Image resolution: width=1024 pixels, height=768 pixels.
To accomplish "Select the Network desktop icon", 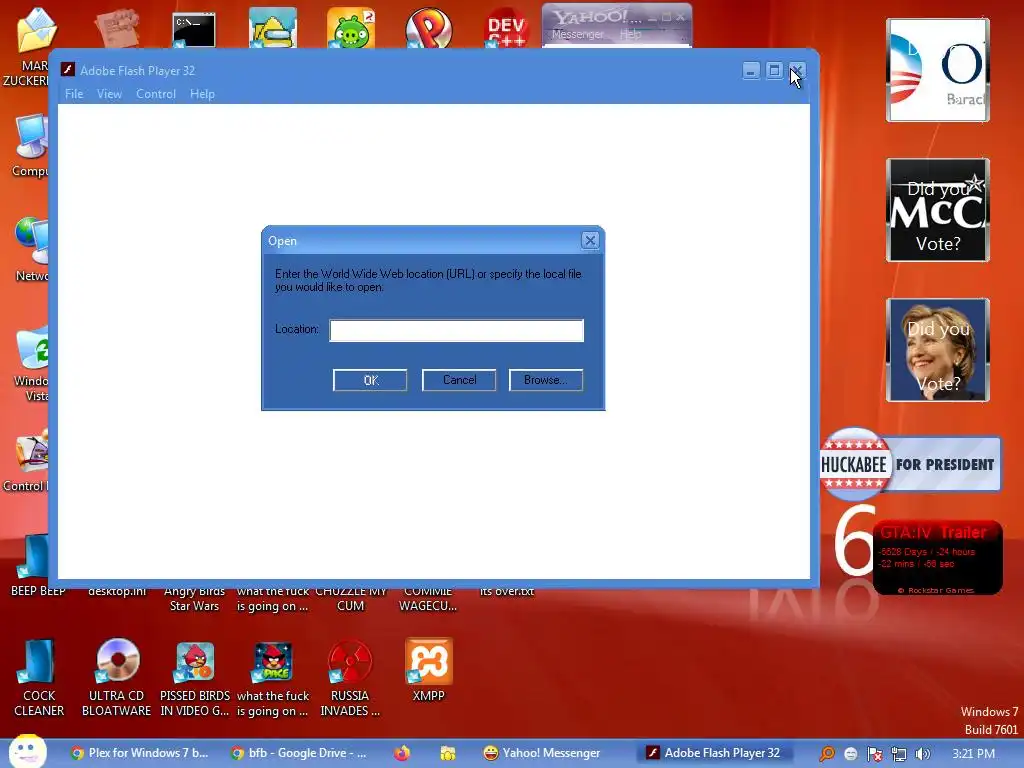I will coord(31,250).
